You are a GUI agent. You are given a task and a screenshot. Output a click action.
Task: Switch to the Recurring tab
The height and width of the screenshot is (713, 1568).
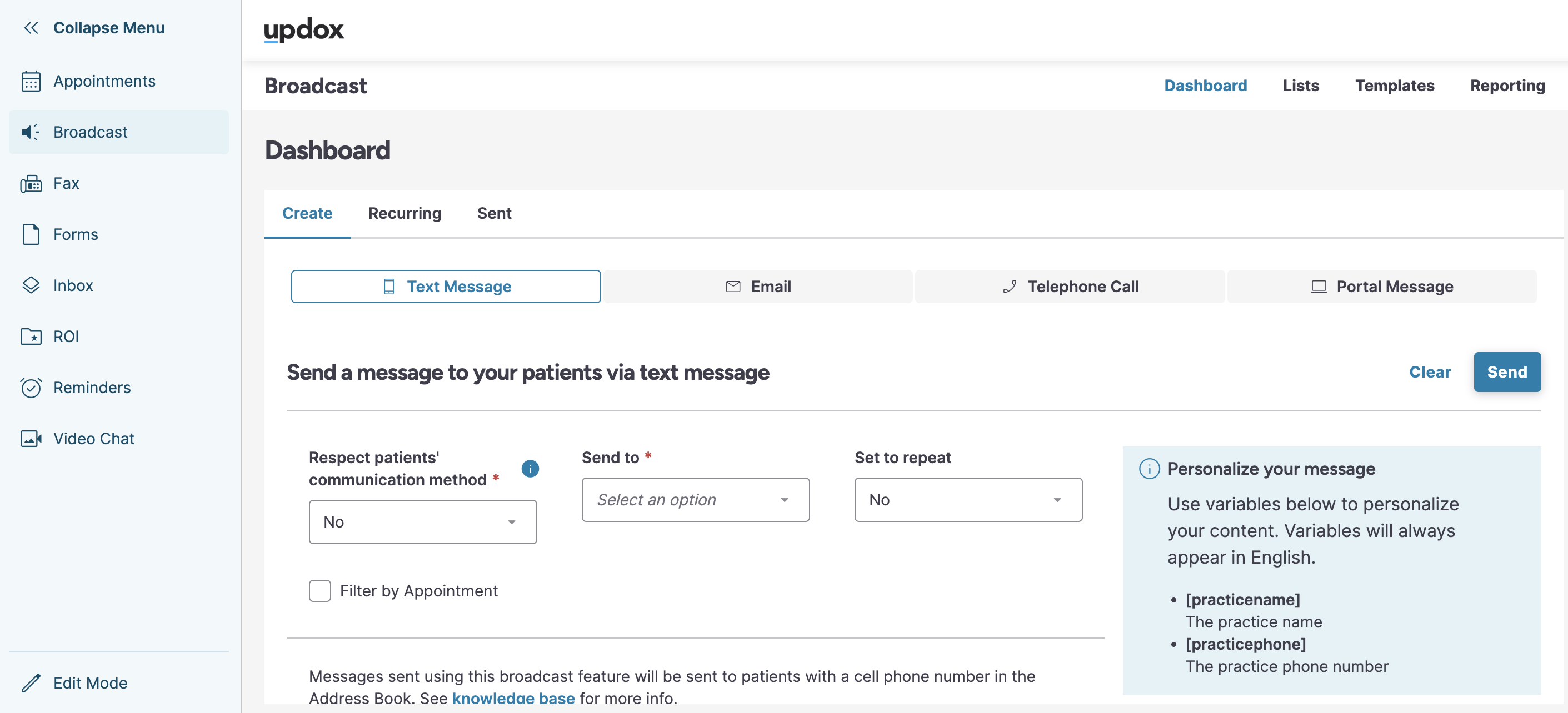pos(404,214)
